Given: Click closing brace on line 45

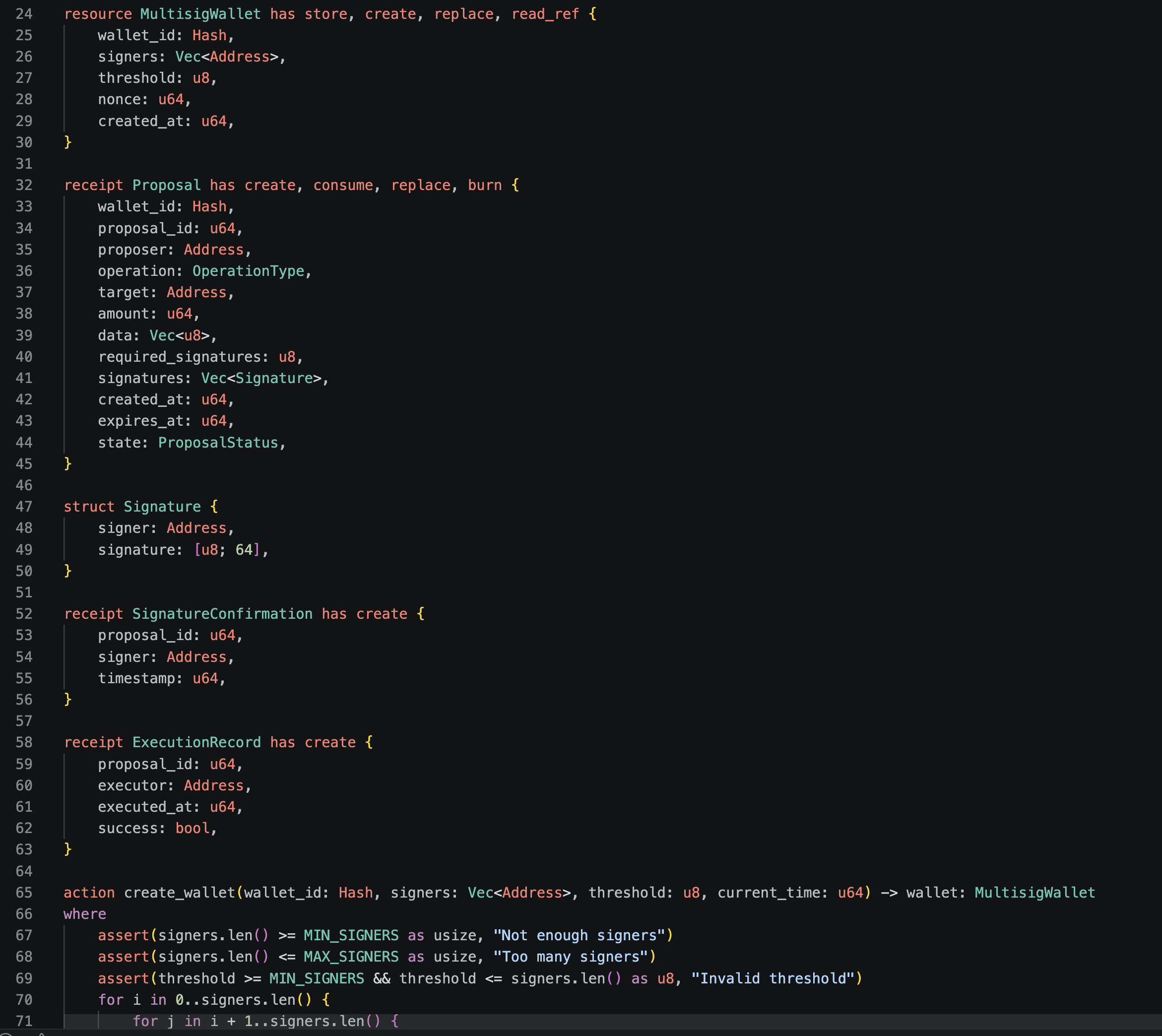Looking at the screenshot, I should click(x=68, y=464).
